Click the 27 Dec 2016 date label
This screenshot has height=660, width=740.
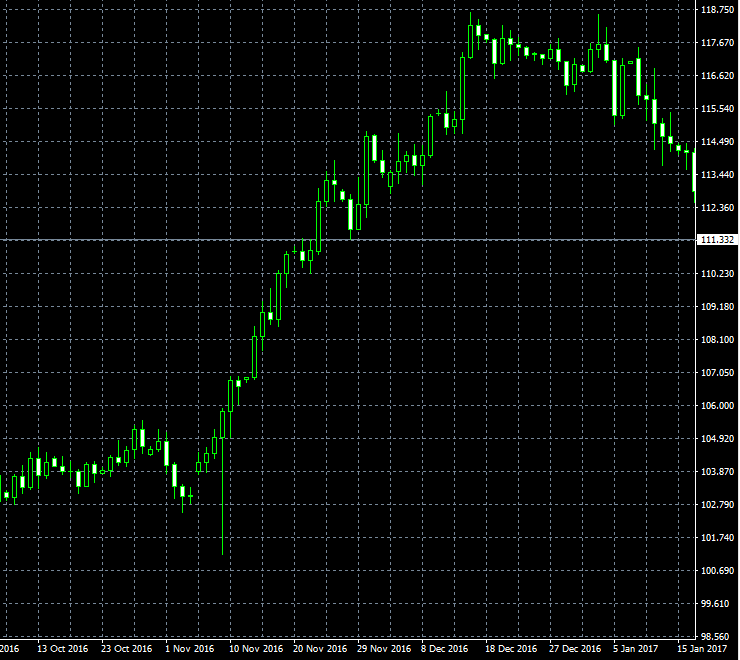[x=576, y=649]
